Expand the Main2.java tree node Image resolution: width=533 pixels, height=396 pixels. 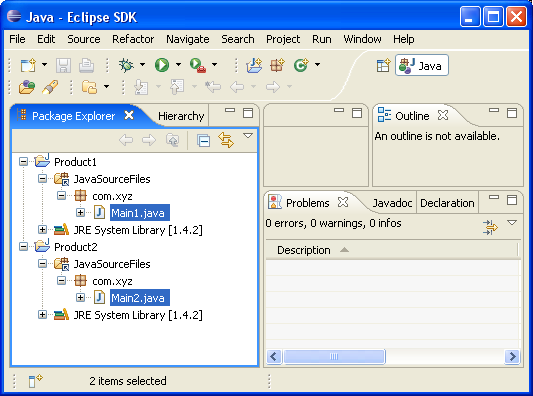(x=80, y=298)
